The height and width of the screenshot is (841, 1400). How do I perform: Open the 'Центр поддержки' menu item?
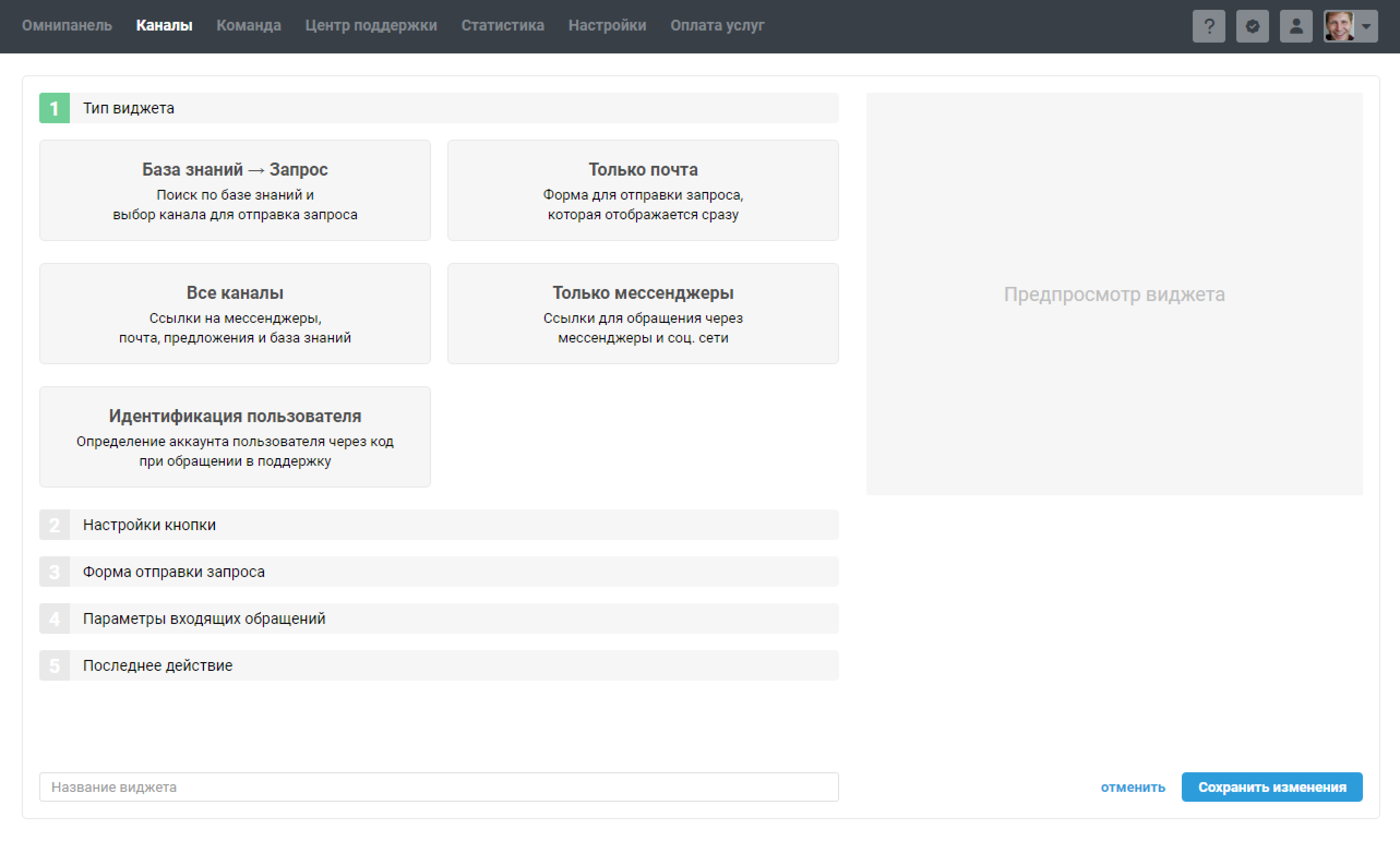coord(370,26)
